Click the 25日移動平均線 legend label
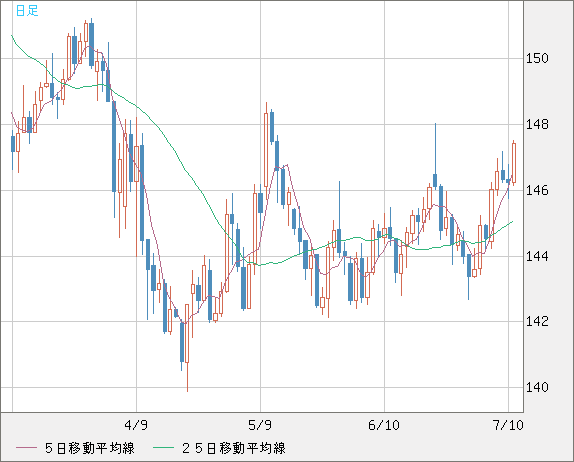Viewport: 574px width, 462px height. [234, 448]
